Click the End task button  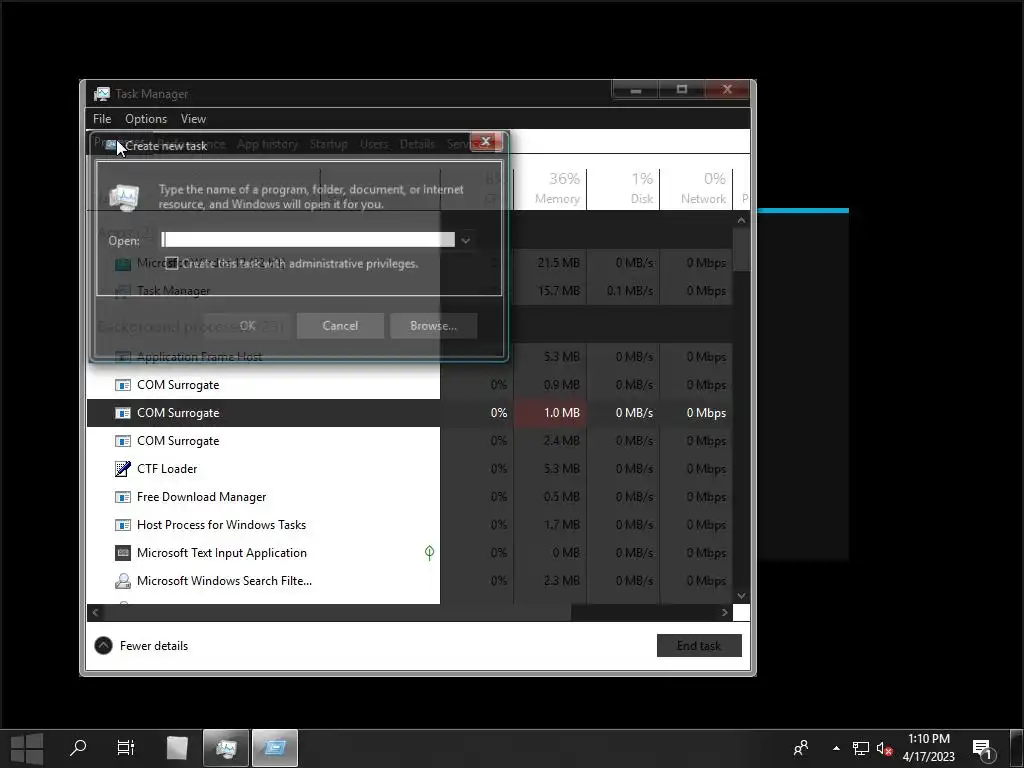(699, 646)
